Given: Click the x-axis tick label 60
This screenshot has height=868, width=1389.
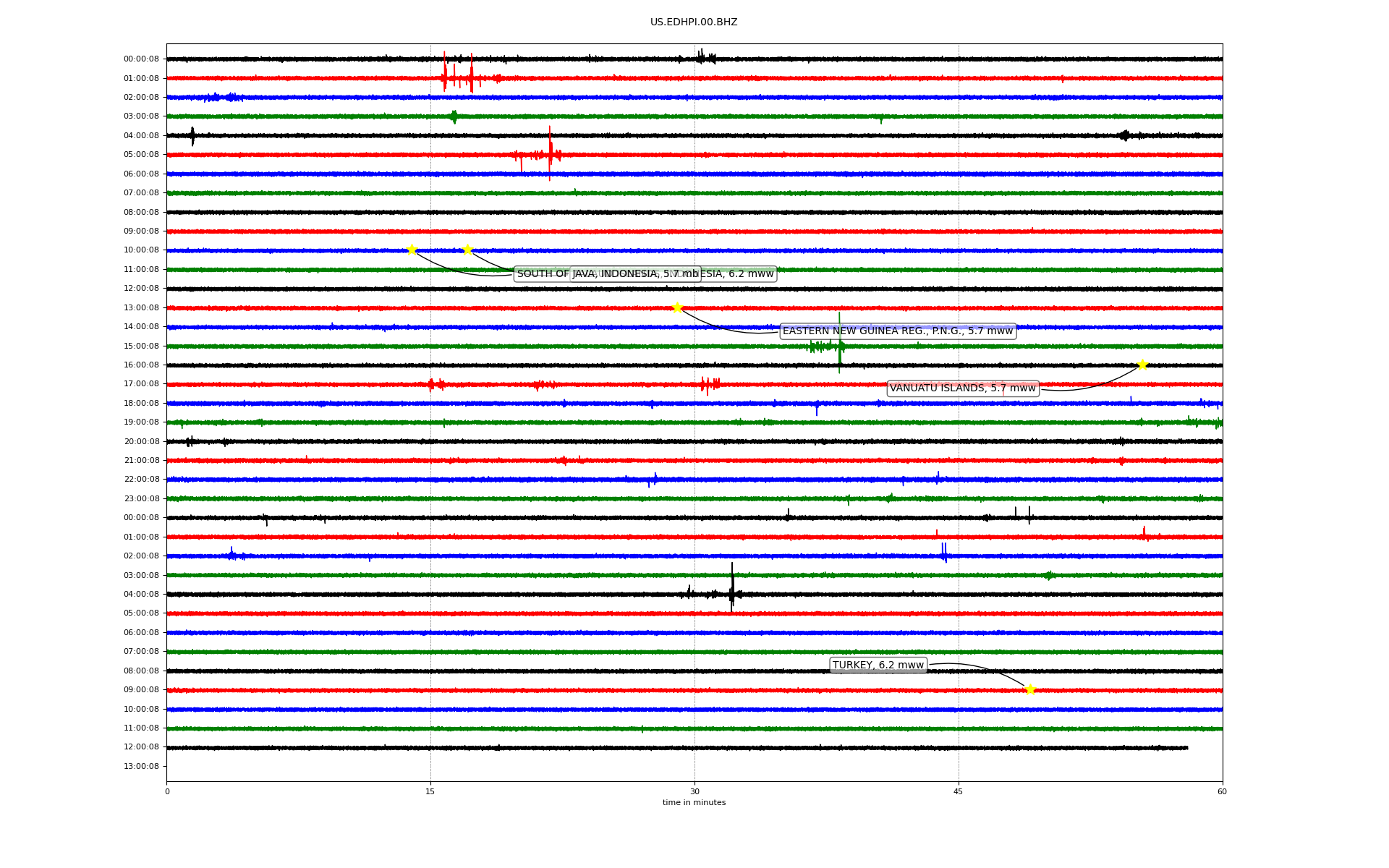Looking at the screenshot, I should click(1222, 792).
